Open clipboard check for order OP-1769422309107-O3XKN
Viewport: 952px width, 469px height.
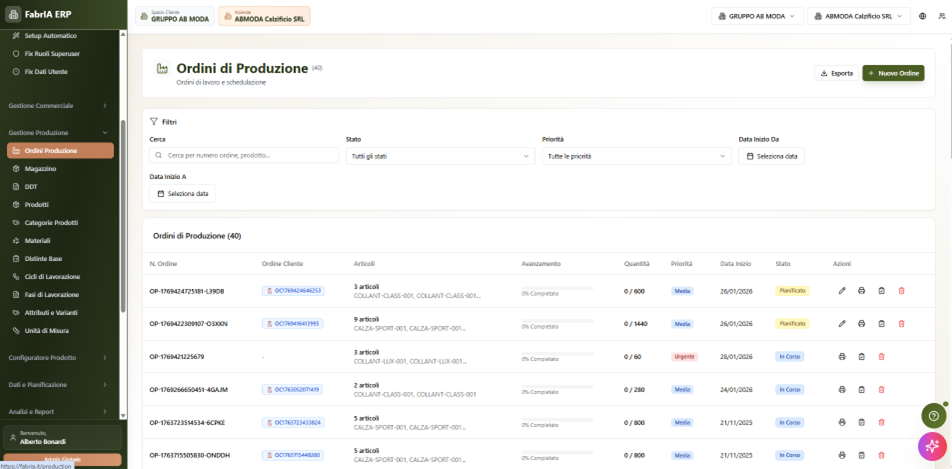pos(881,324)
